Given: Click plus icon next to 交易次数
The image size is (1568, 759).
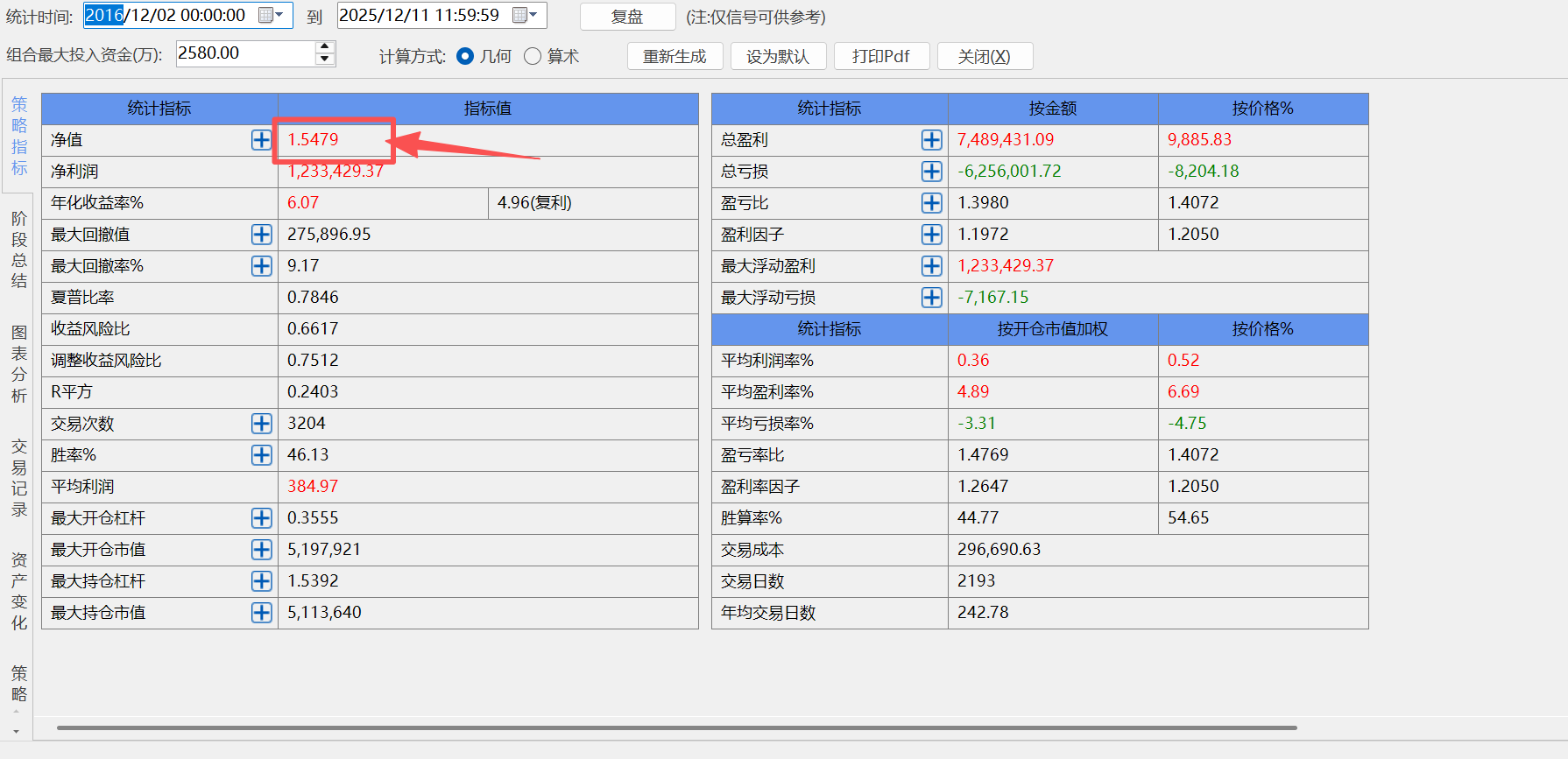Looking at the screenshot, I should tap(261, 424).
